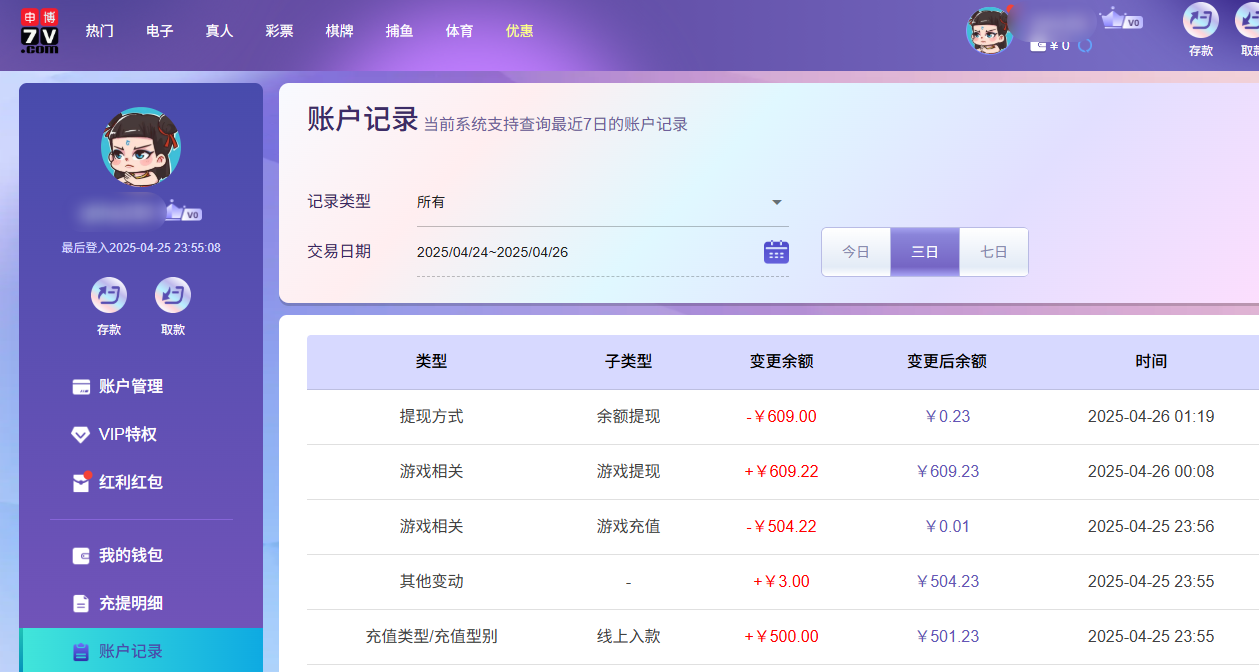Open the 存款 deposit icon in sidebar
The height and width of the screenshot is (672, 1259).
coord(108,294)
